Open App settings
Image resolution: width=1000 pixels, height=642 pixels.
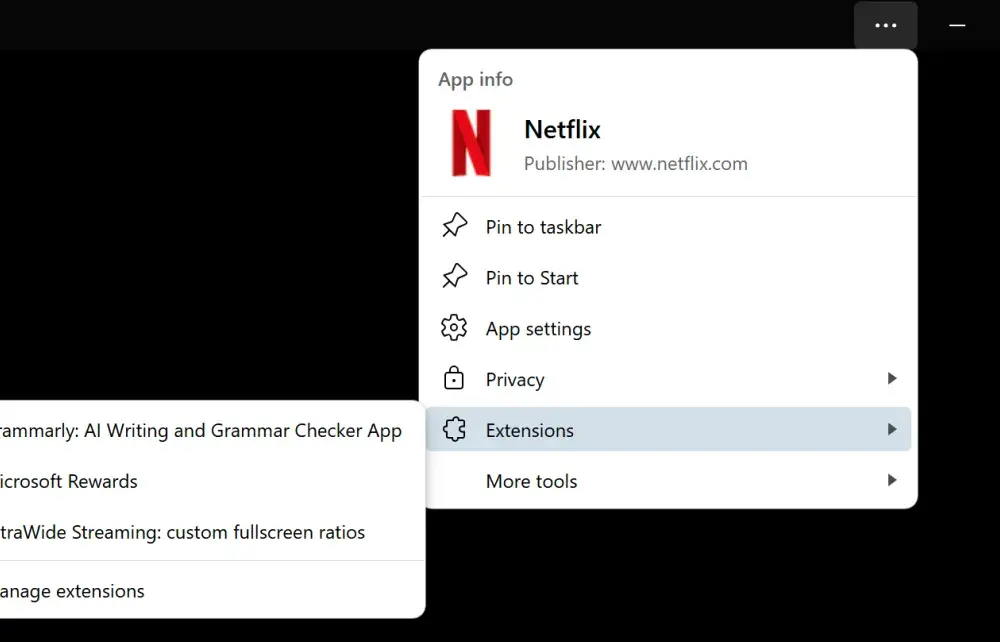pos(668,329)
